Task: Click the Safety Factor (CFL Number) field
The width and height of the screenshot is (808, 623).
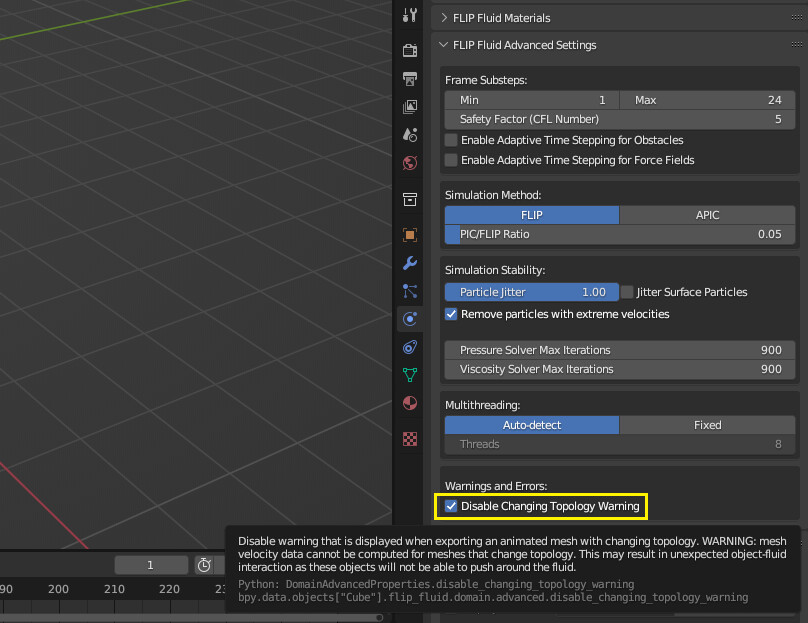Action: click(x=620, y=119)
